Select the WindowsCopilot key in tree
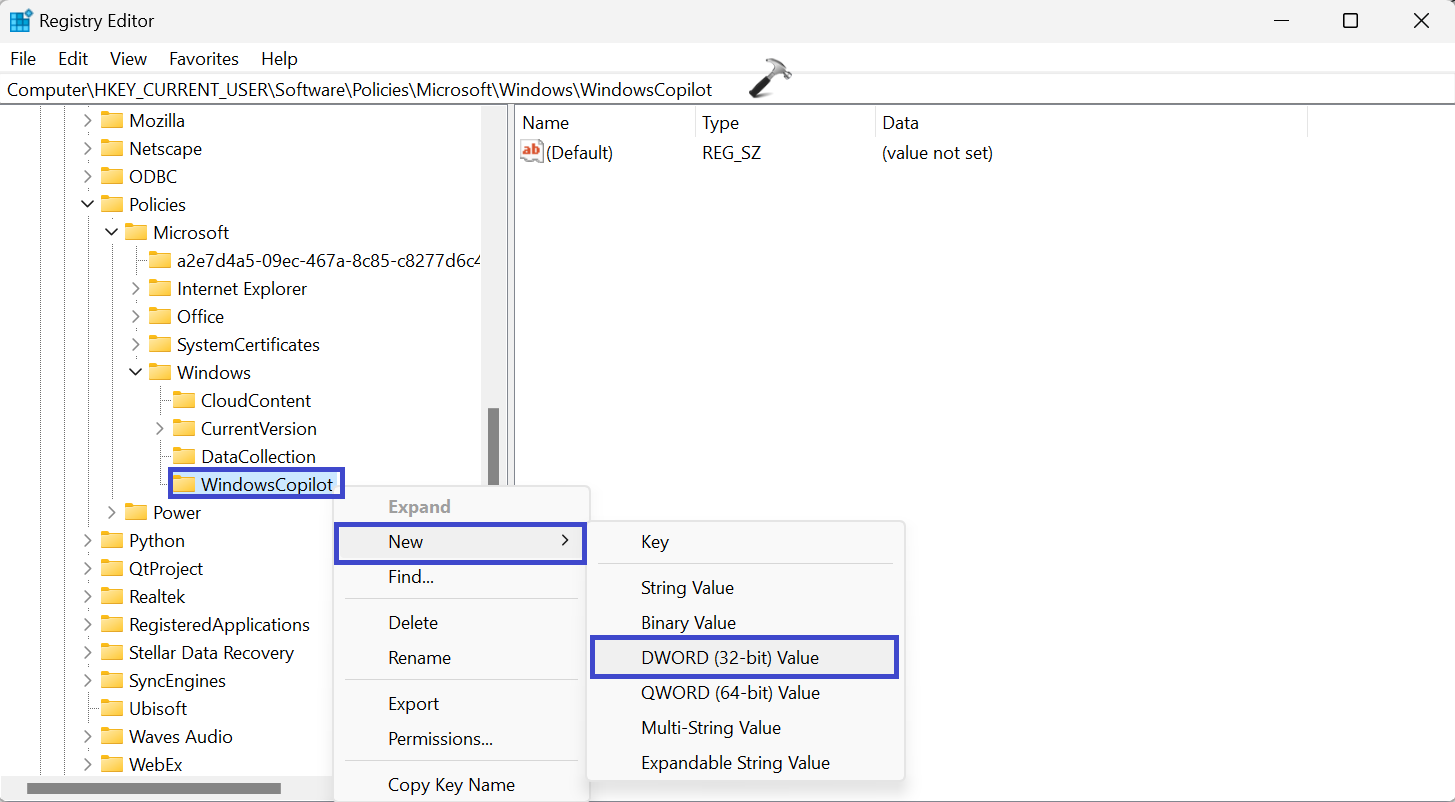1455x802 pixels. click(x=266, y=485)
